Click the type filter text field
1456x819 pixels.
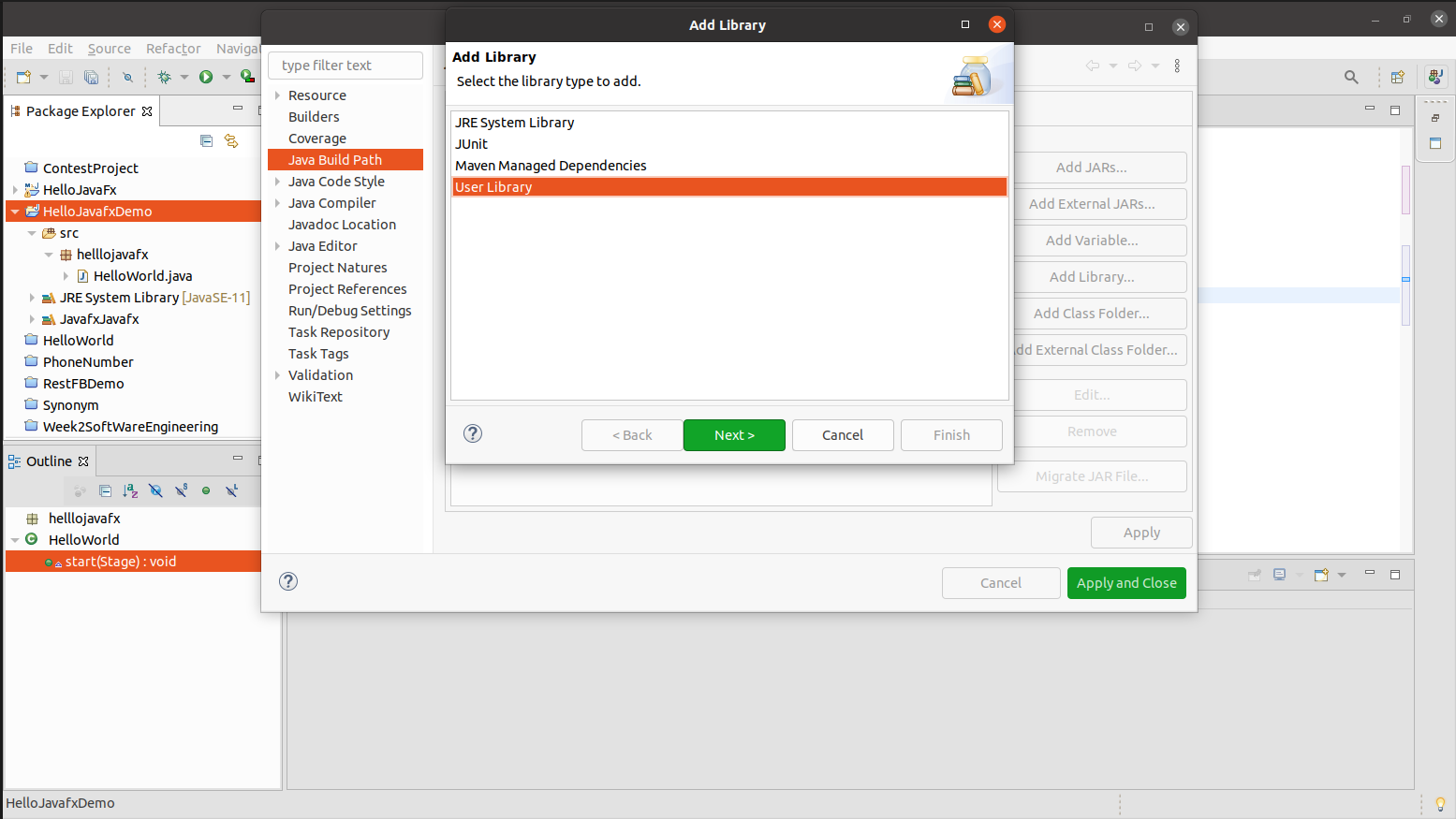(x=345, y=65)
